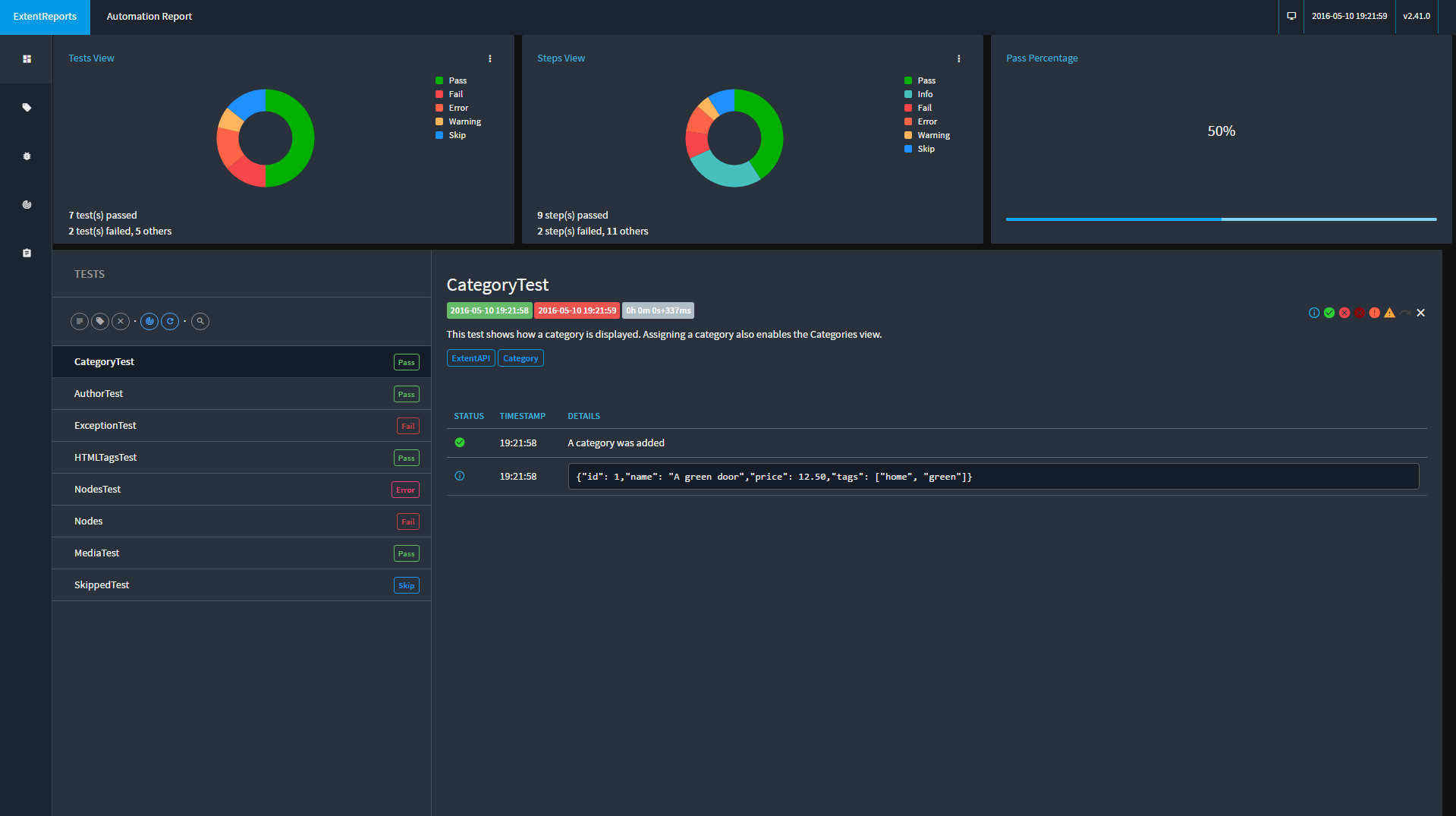
Task: Click the monitor icon in top bar
Action: [1291, 16]
